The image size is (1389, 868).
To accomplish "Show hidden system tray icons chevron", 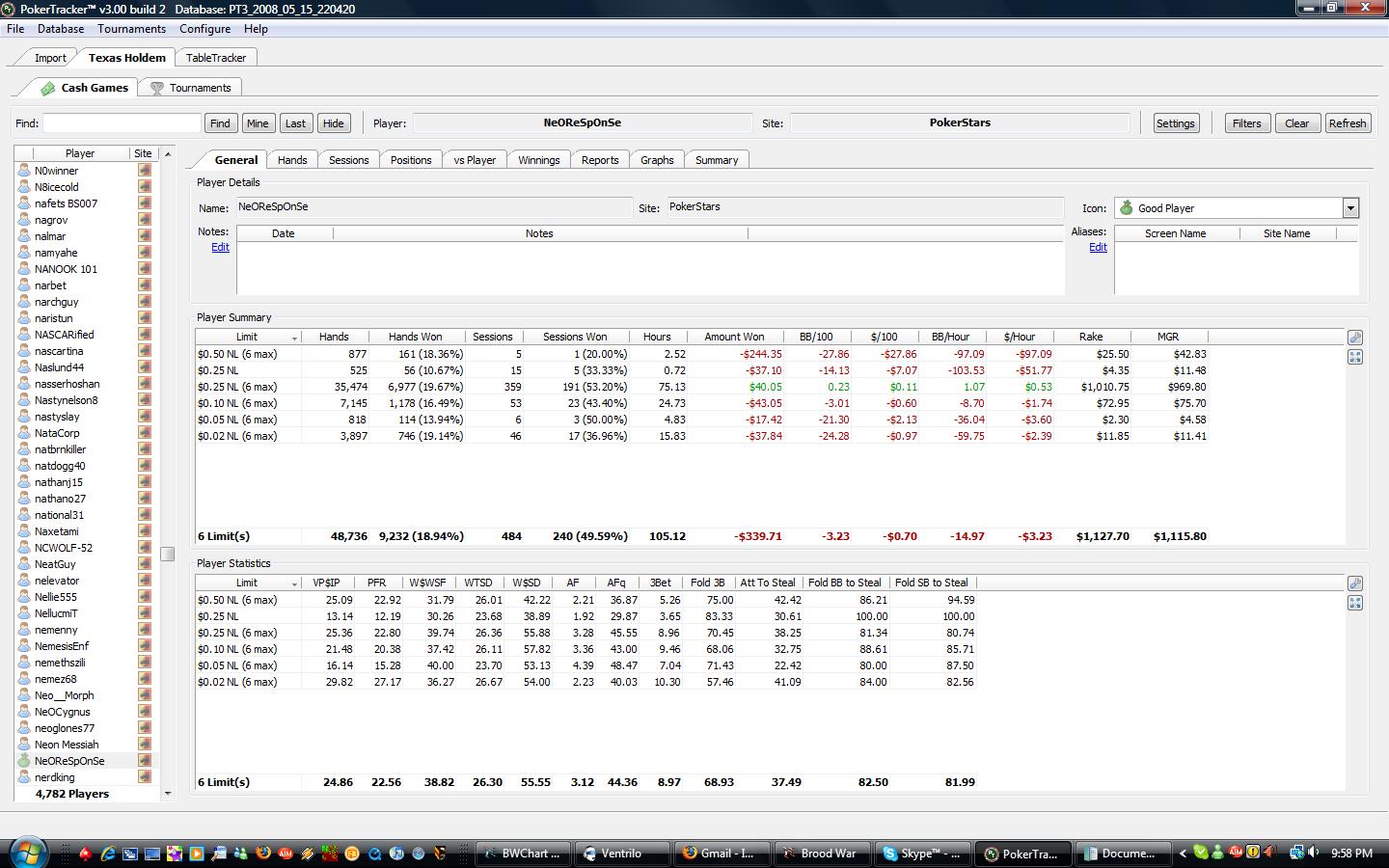I will (x=1184, y=854).
